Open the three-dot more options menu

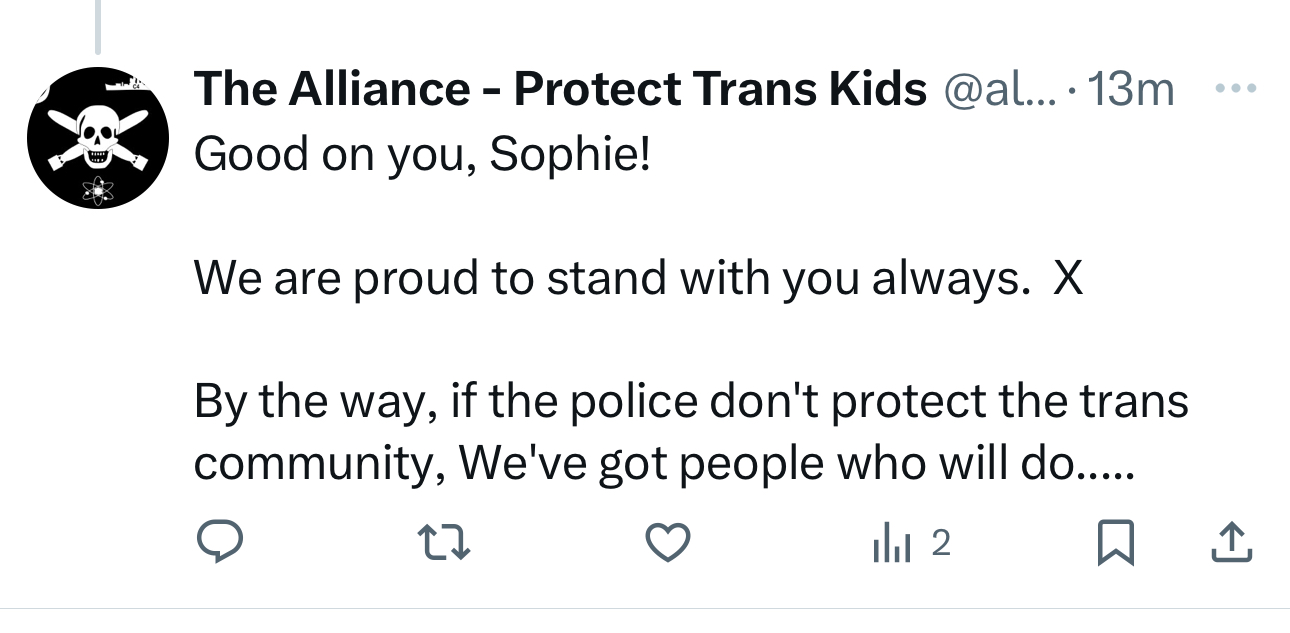[1236, 89]
